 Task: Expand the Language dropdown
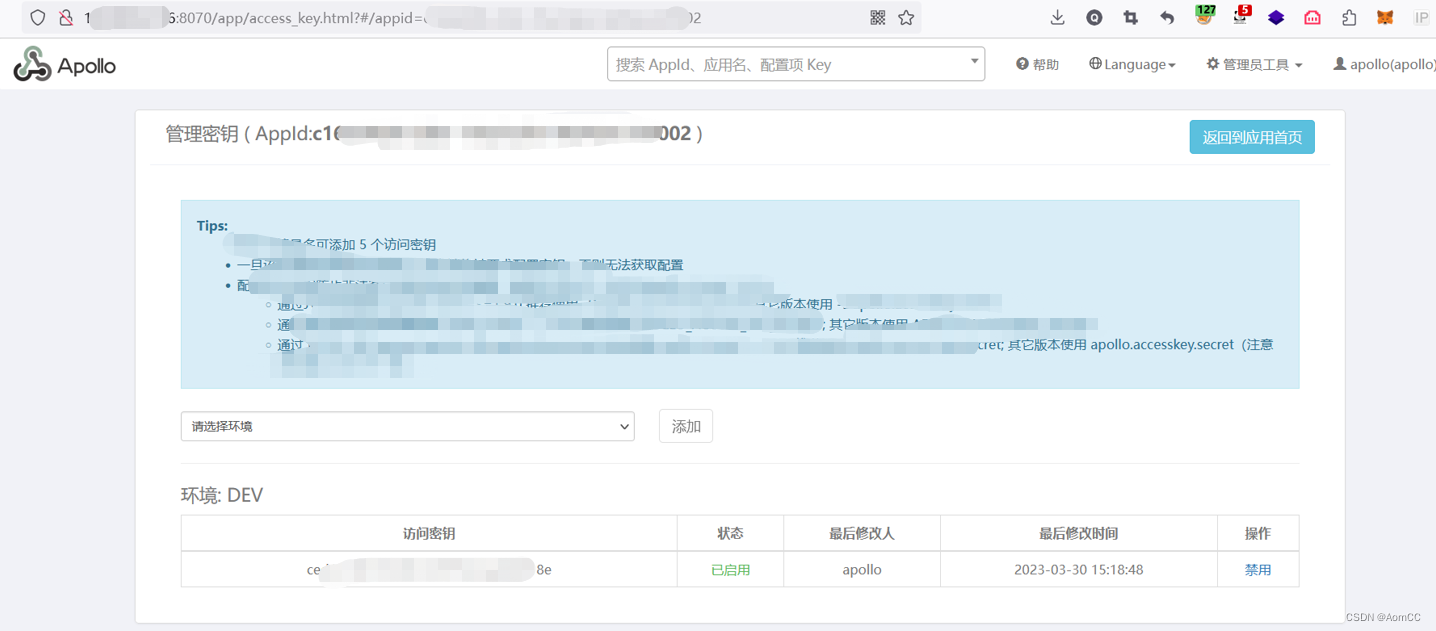1131,63
